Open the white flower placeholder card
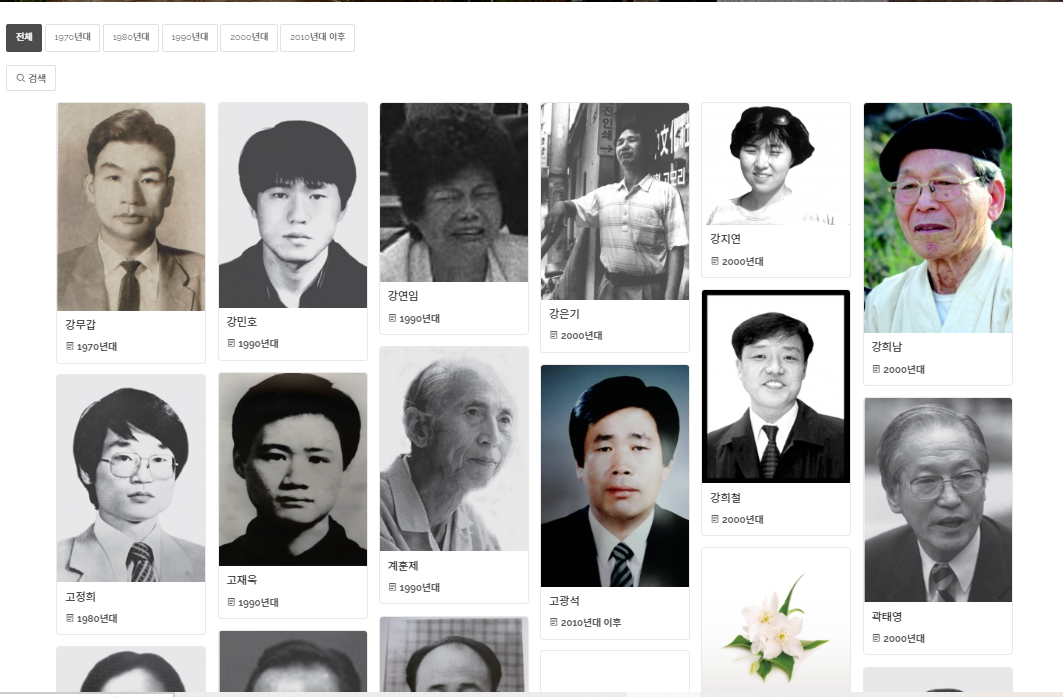The image size is (1063, 697). (776, 622)
